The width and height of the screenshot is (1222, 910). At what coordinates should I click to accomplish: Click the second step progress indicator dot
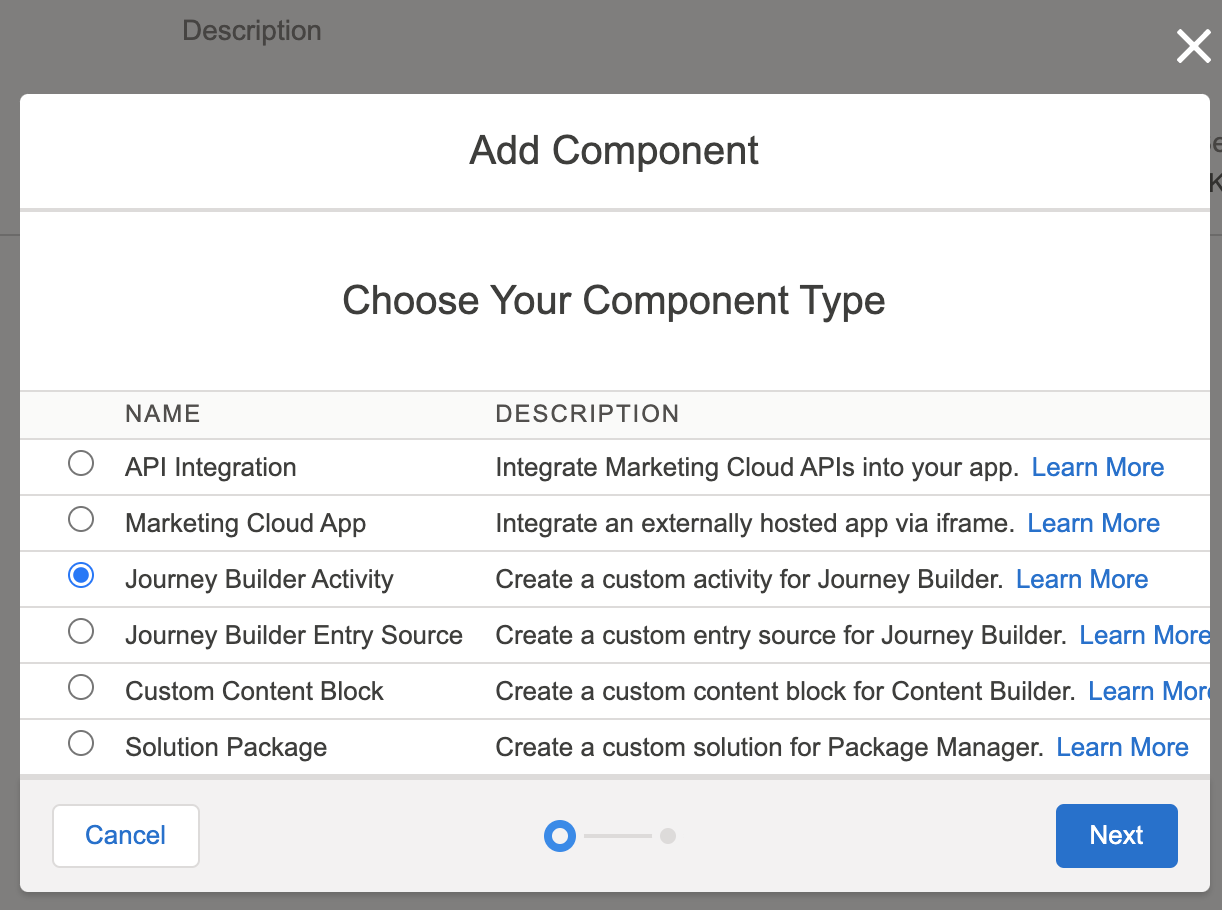coord(668,835)
